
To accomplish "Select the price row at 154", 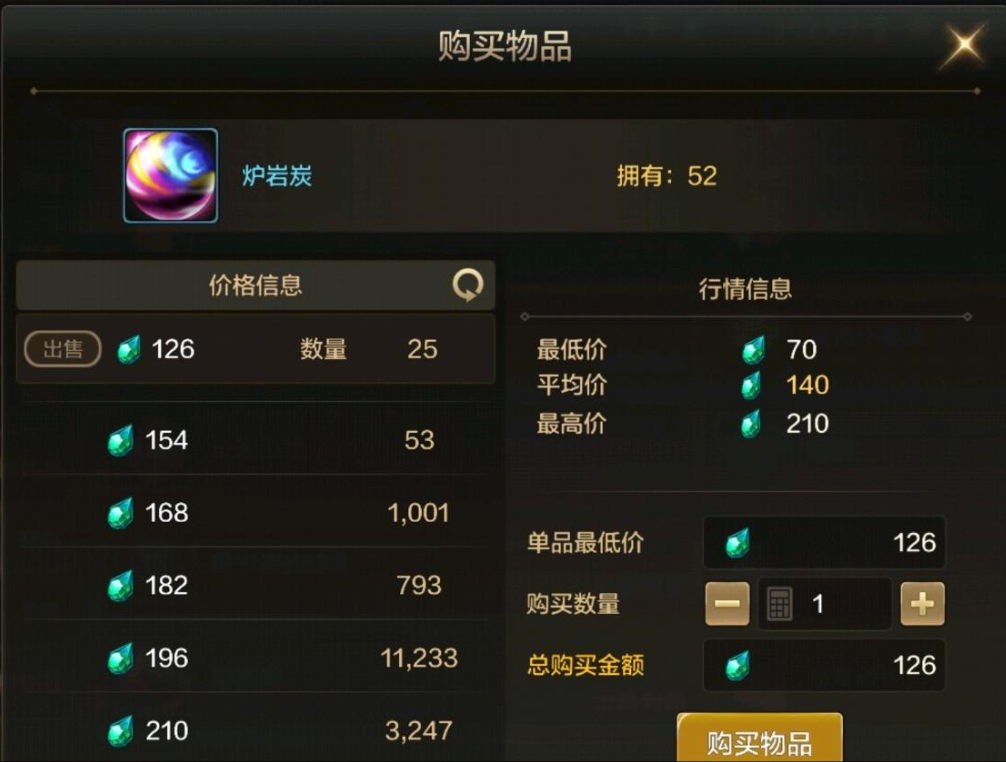I will point(255,440).
